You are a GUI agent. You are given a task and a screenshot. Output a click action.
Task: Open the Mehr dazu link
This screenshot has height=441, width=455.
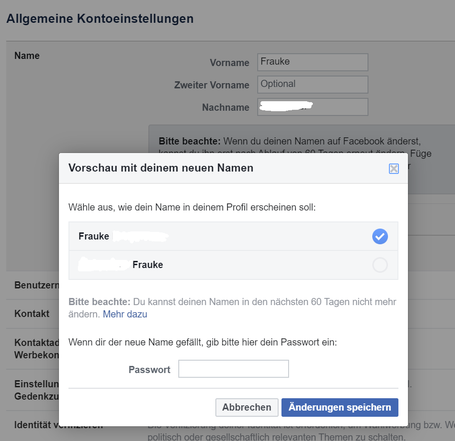tap(125, 314)
